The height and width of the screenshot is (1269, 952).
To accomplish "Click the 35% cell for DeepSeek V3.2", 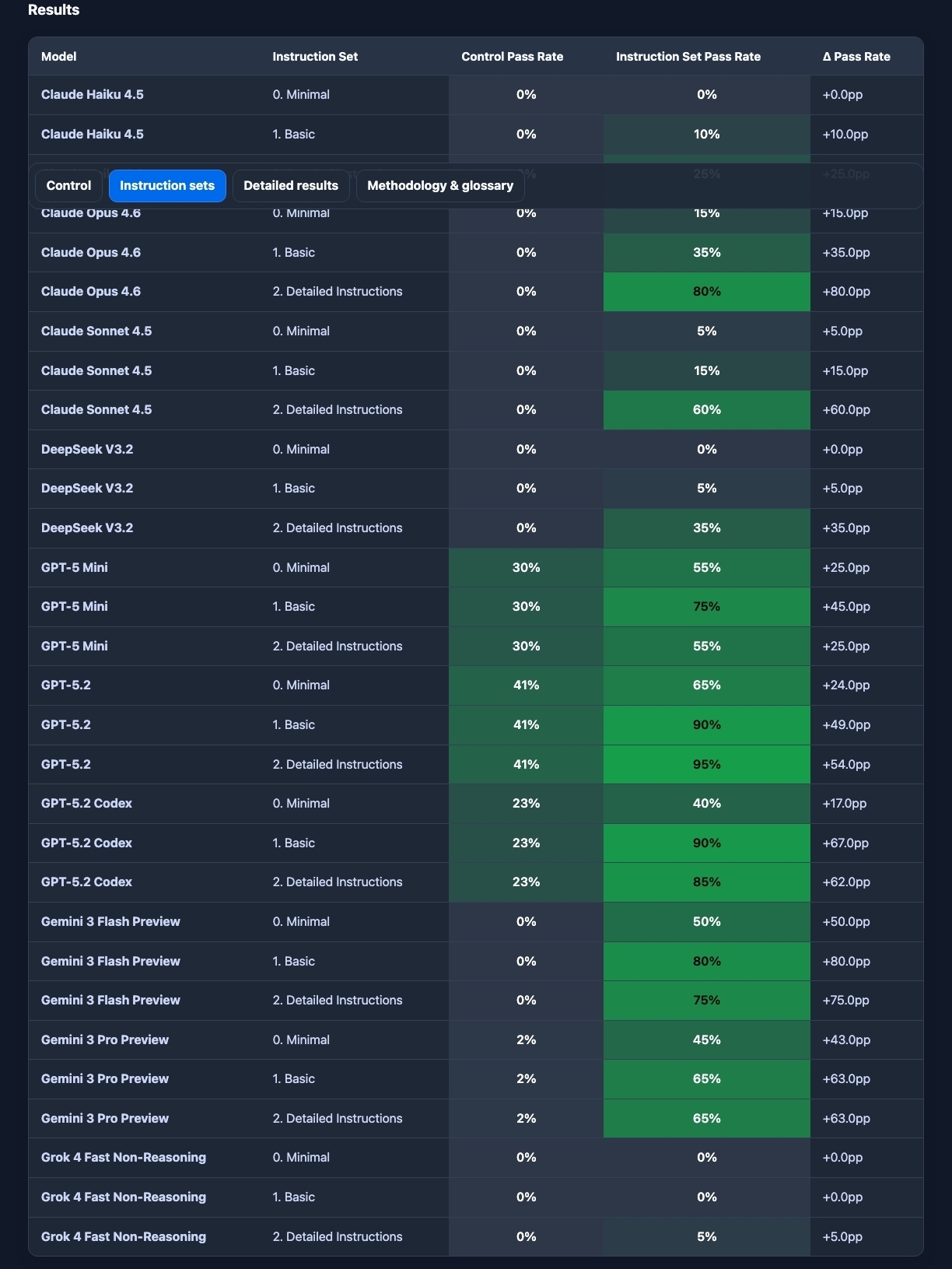I will tap(706, 528).
